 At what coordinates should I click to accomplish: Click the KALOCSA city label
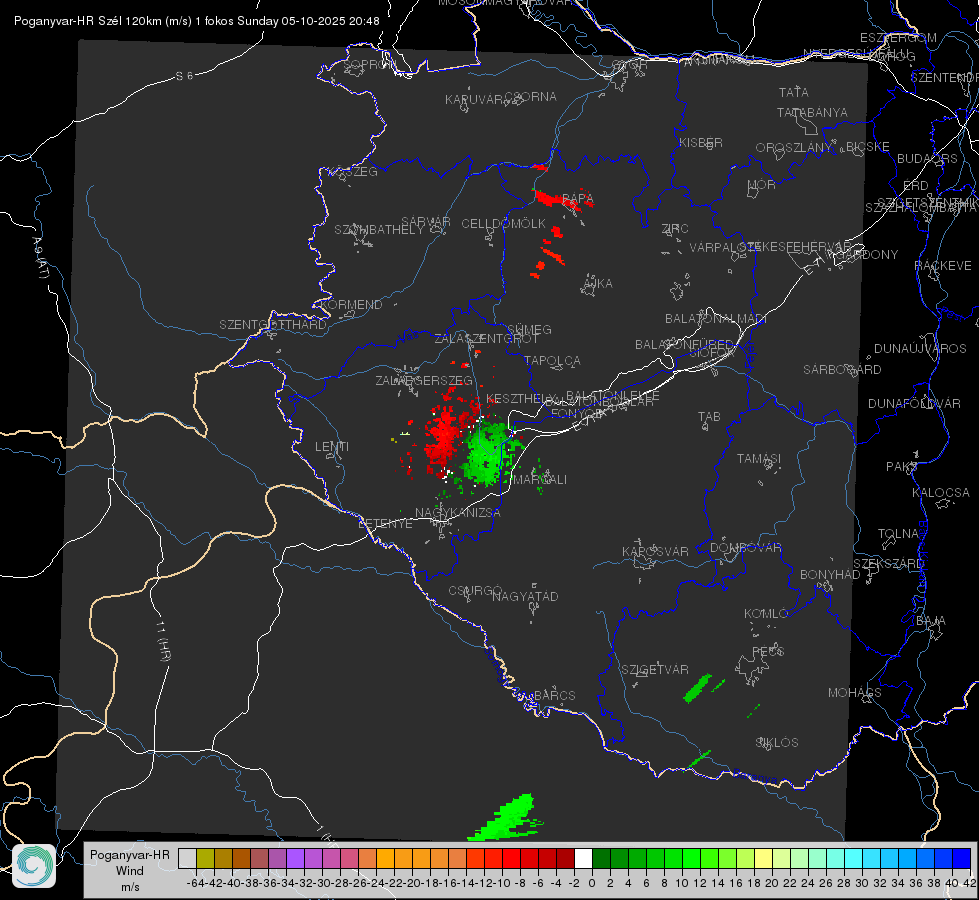(x=941, y=493)
